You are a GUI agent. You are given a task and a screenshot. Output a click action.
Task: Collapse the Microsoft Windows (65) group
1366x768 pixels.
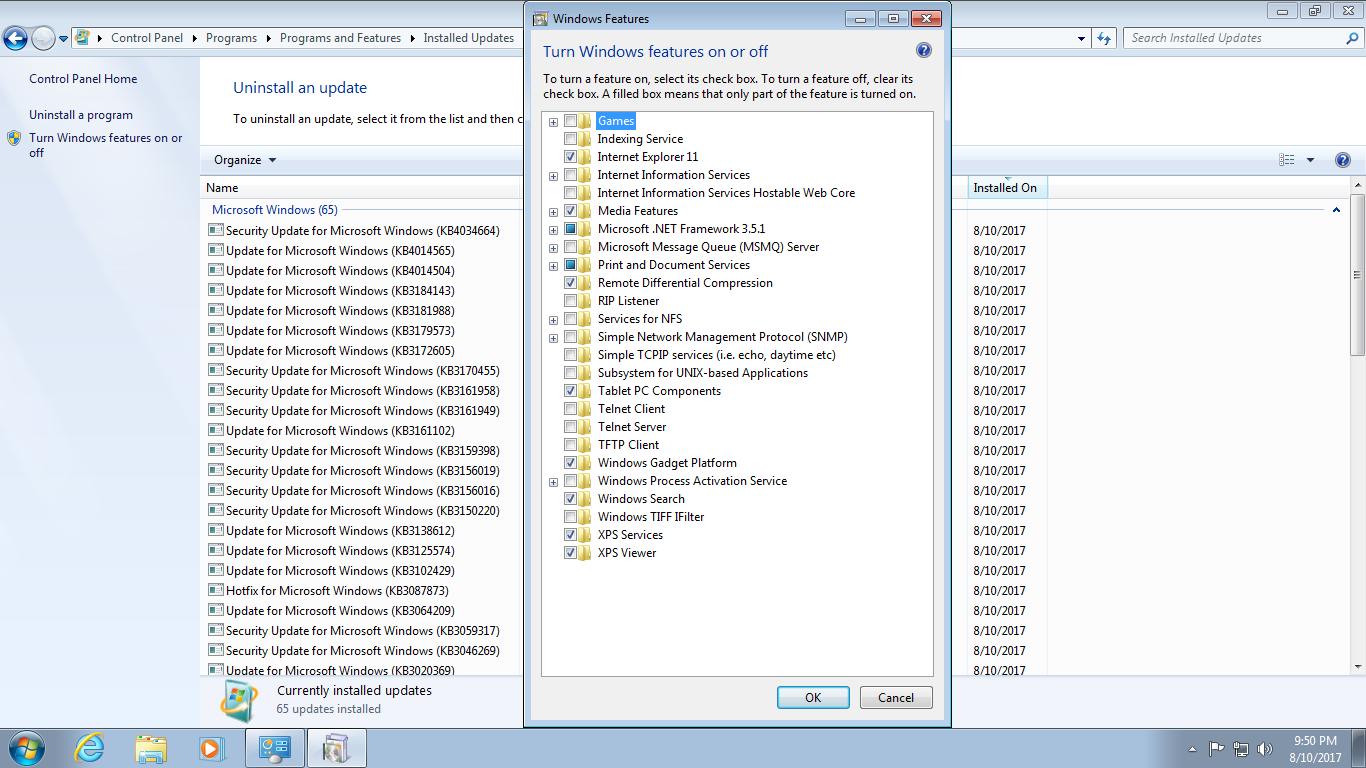coord(1336,210)
